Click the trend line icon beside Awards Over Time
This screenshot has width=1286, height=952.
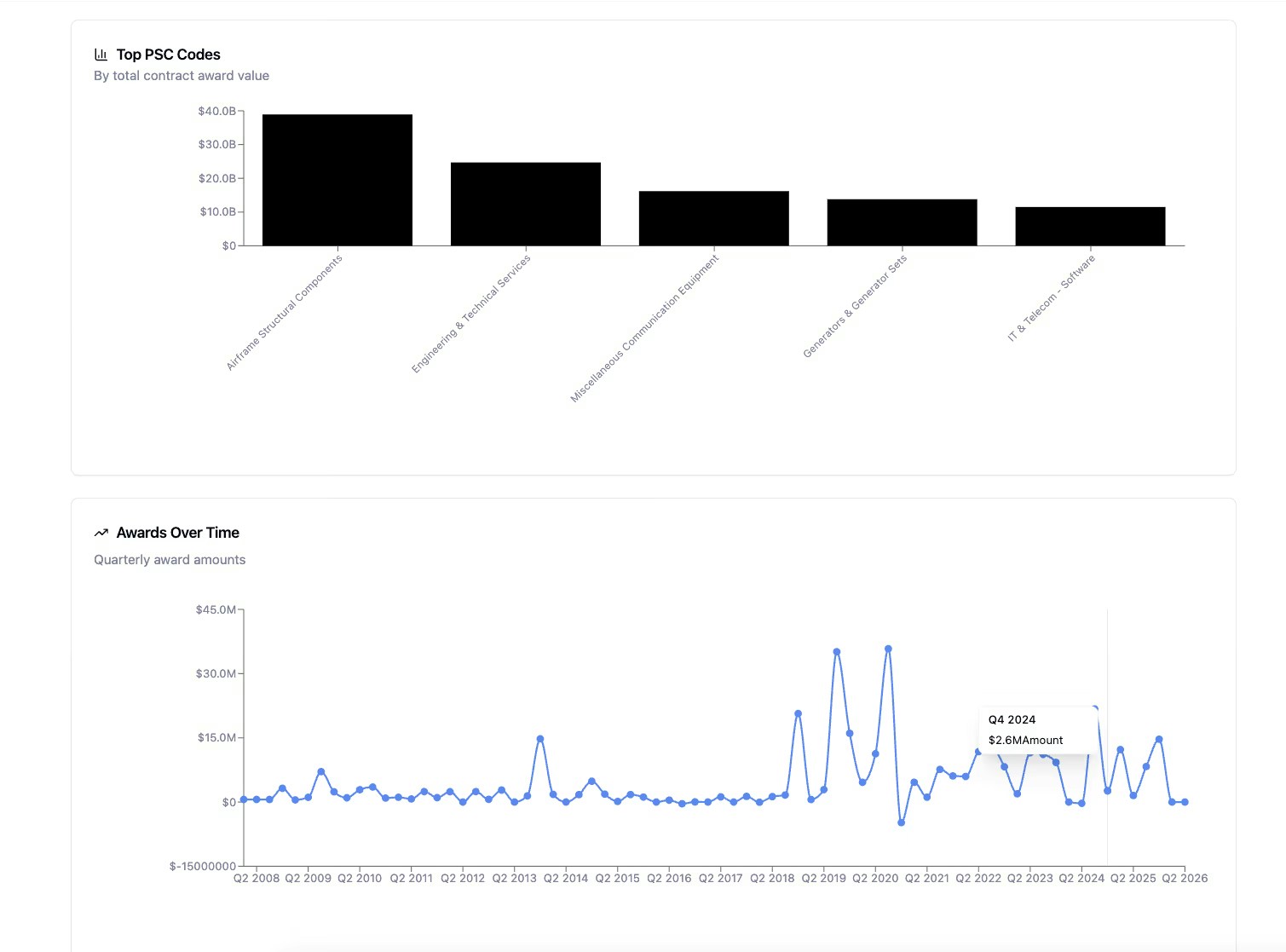pos(101,532)
